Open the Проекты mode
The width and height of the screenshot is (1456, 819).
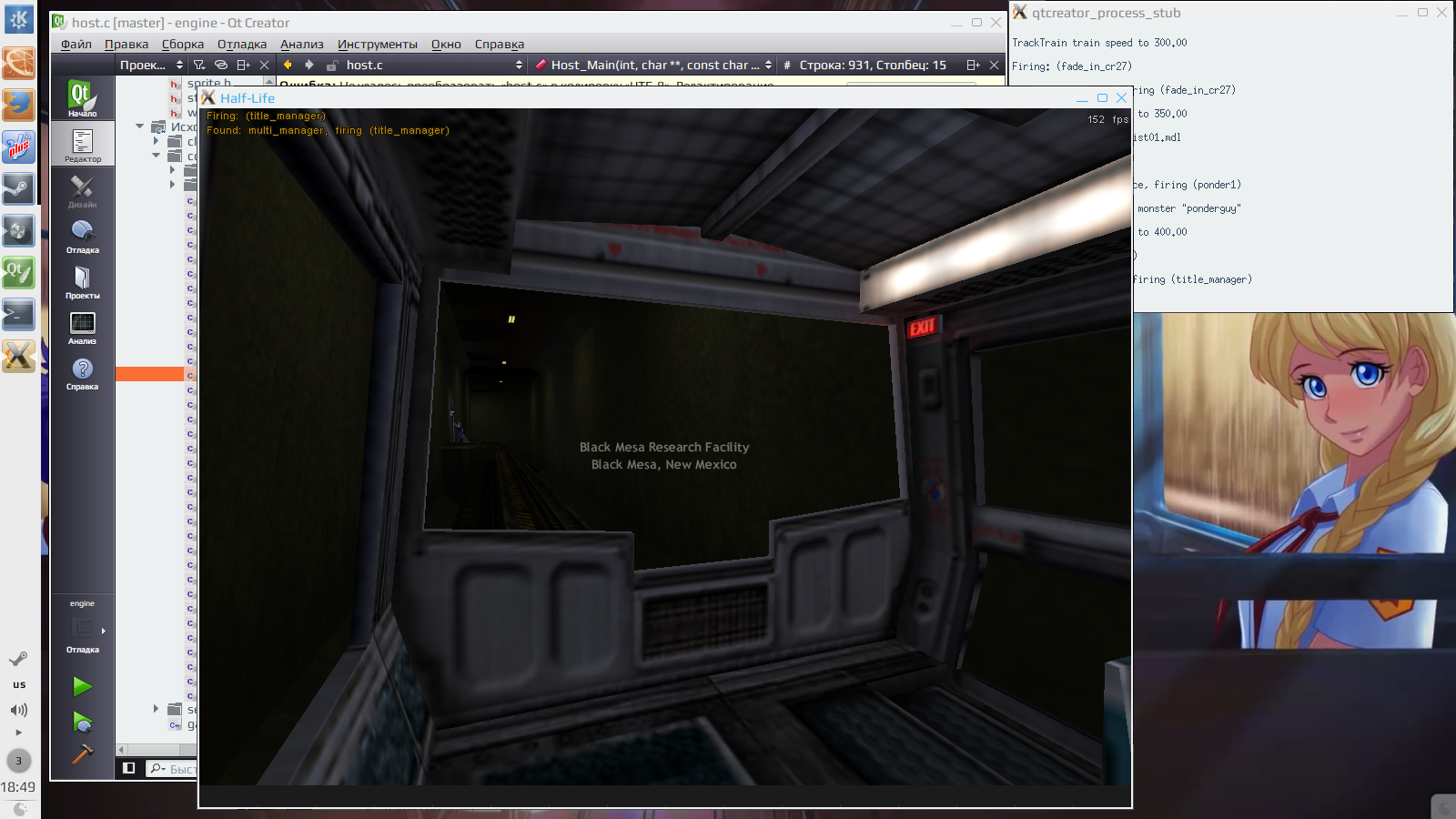(82, 280)
